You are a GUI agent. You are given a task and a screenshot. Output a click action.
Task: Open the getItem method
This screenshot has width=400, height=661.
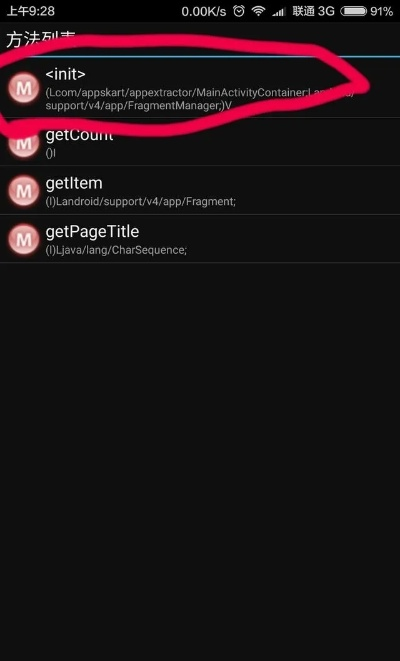pyautogui.click(x=200, y=190)
